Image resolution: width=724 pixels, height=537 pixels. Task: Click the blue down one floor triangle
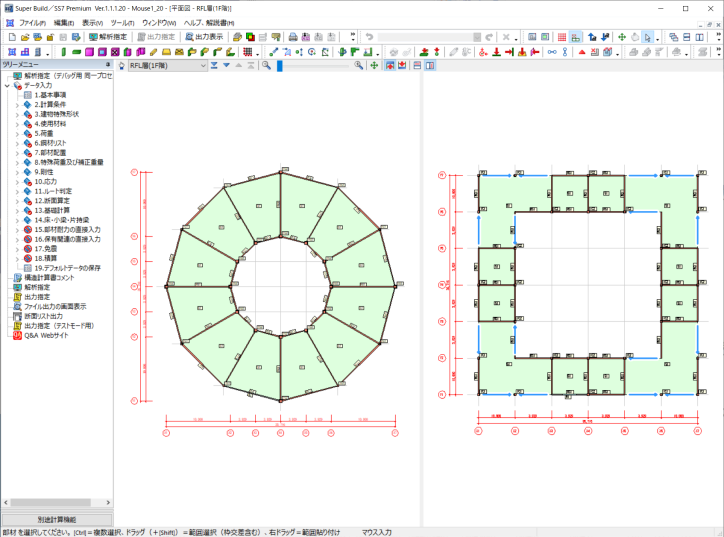(x=226, y=66)
